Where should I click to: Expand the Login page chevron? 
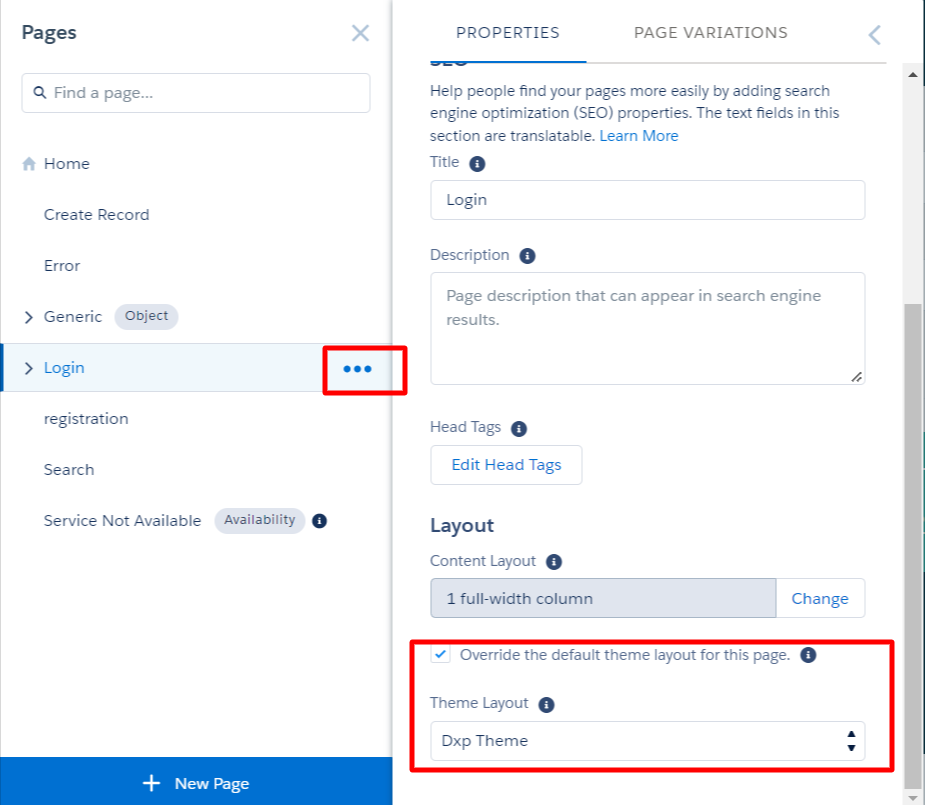(28, 369)
